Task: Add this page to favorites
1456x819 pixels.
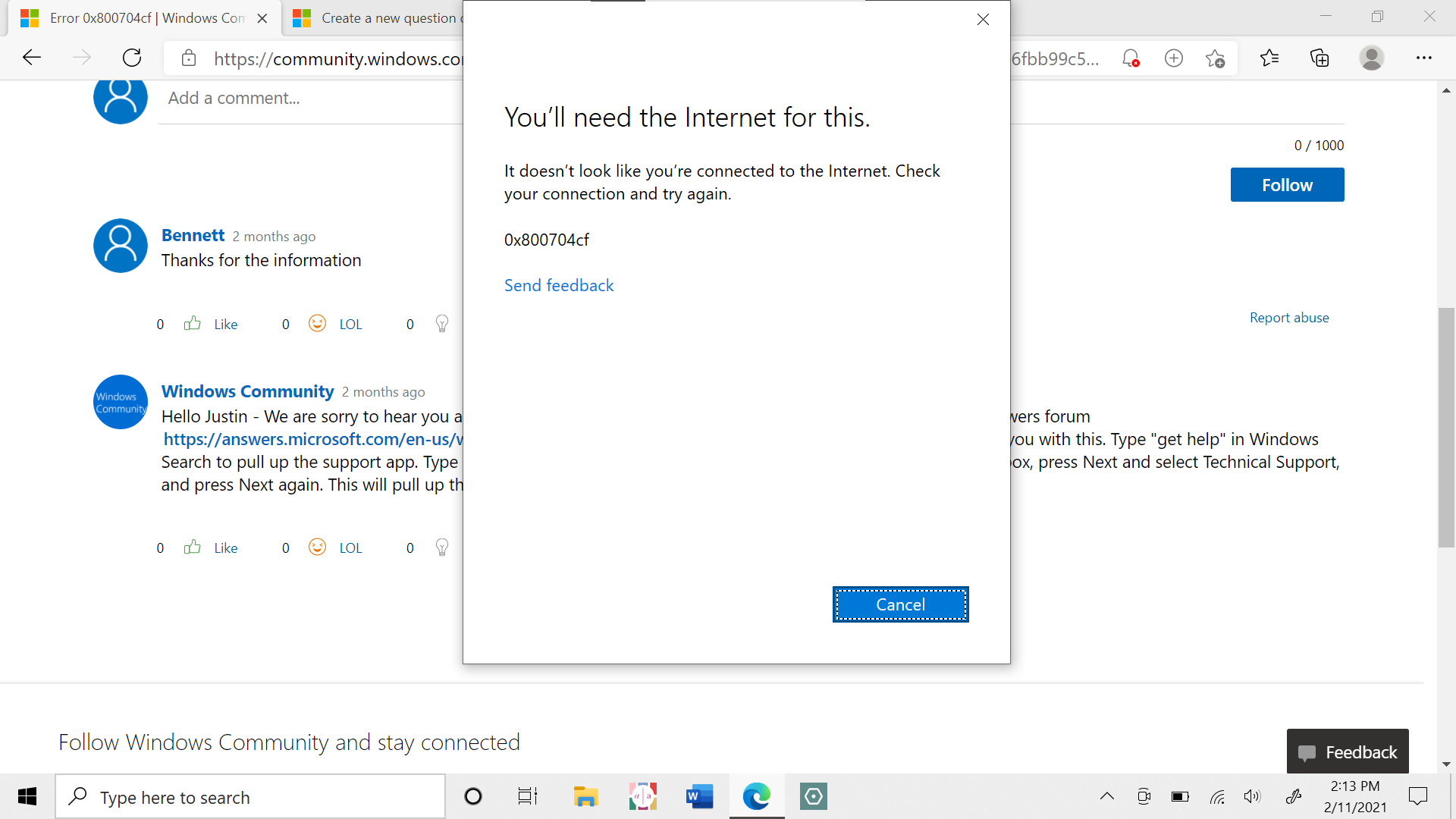Action: click(x=1215, y=58)
